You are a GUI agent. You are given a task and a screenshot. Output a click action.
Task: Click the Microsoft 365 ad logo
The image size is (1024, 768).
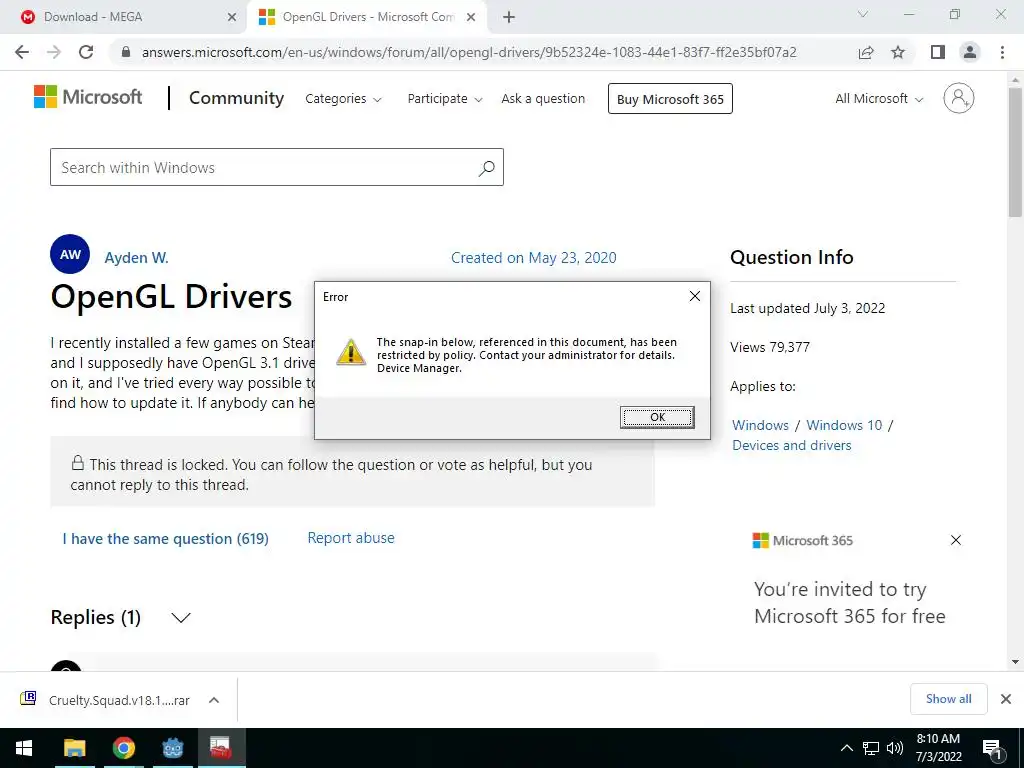point(803,541)
